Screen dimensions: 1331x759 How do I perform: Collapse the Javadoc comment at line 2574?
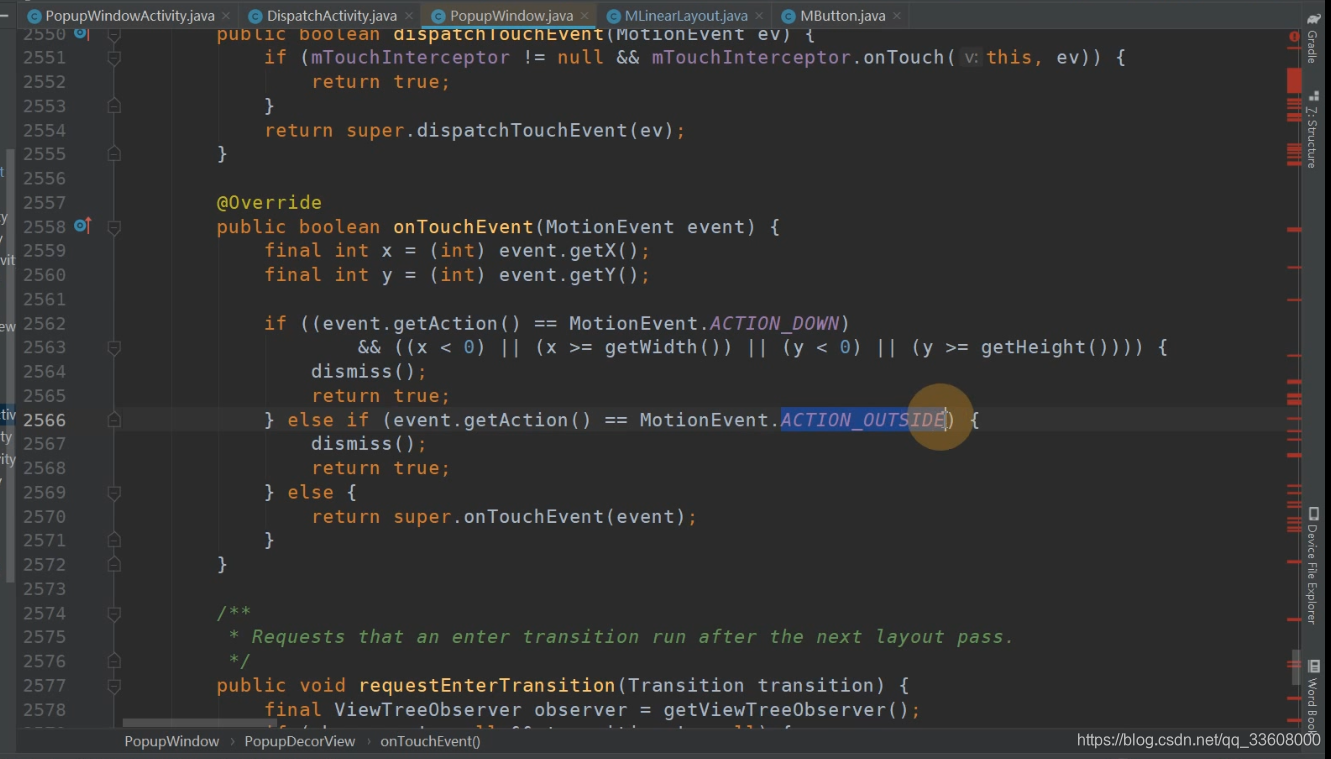pos(114,613)
